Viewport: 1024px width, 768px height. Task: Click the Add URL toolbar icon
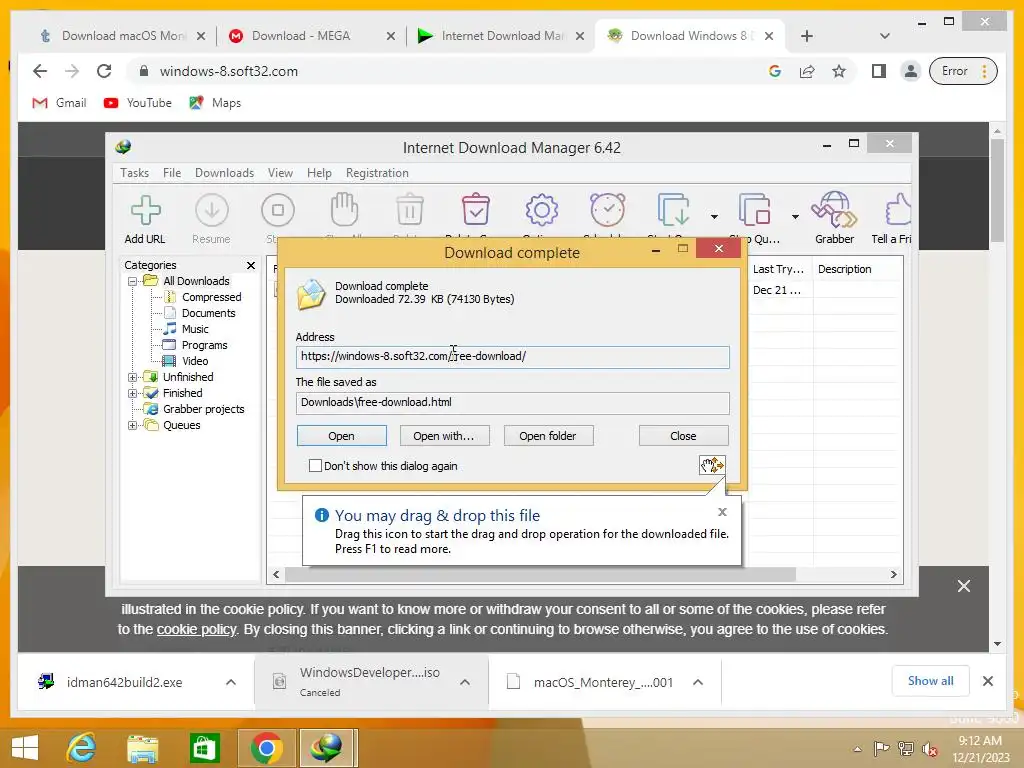[x=145, y=210]
